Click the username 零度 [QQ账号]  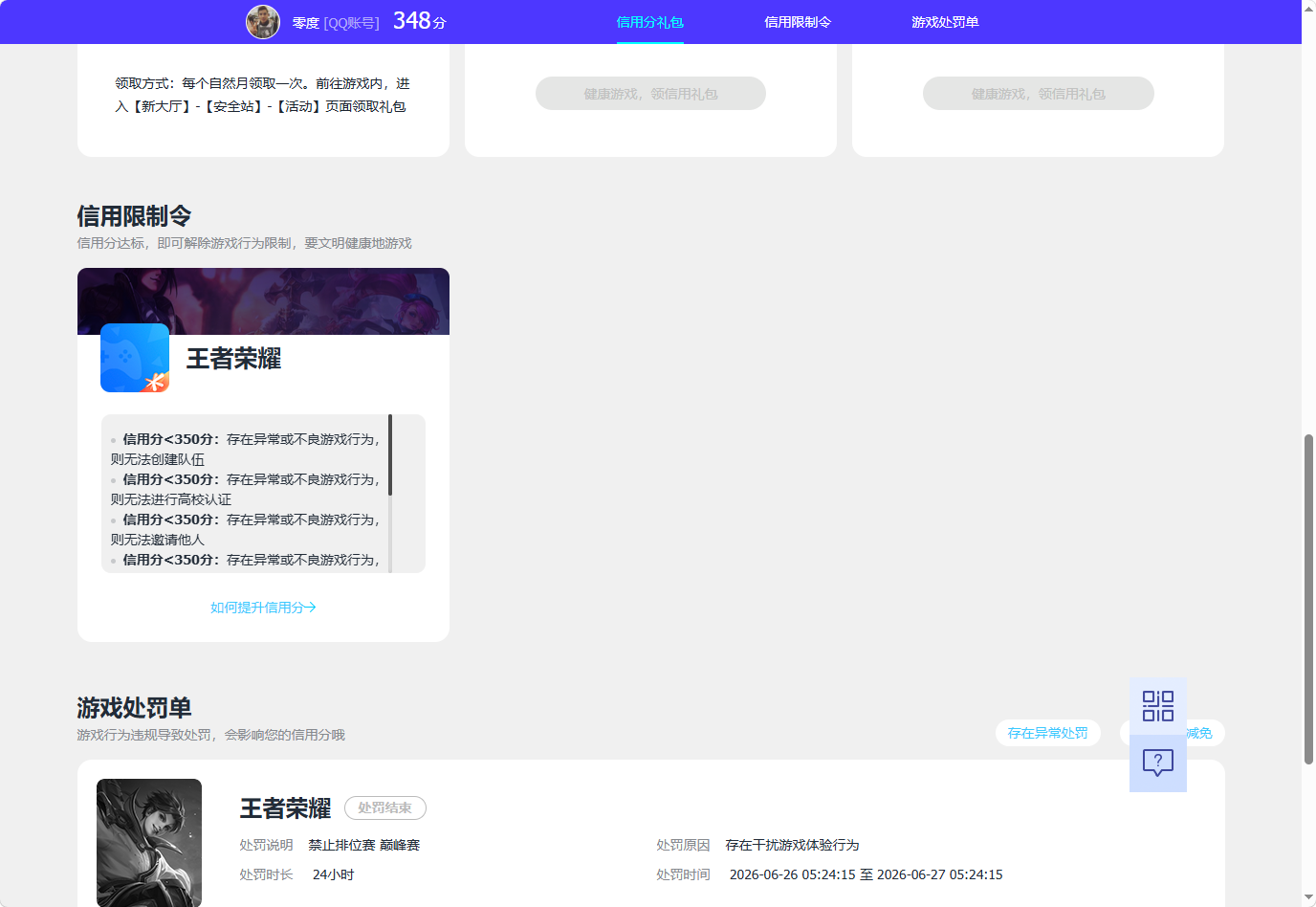click(x=336, y=23)
